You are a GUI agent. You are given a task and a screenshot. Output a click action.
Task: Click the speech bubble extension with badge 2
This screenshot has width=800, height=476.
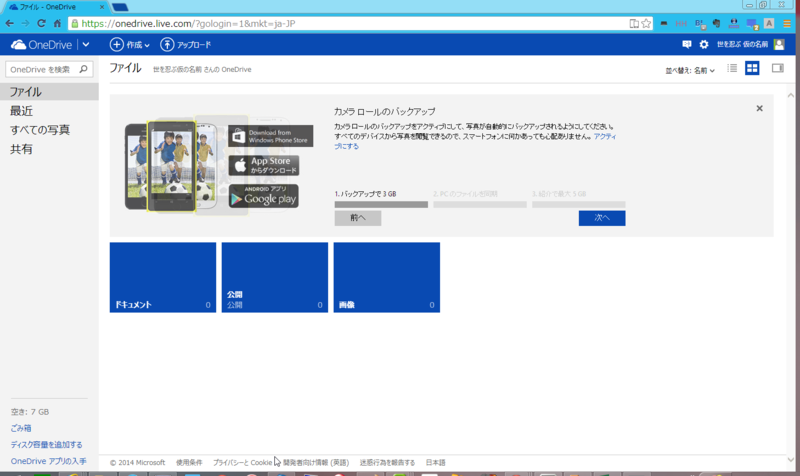752,23
